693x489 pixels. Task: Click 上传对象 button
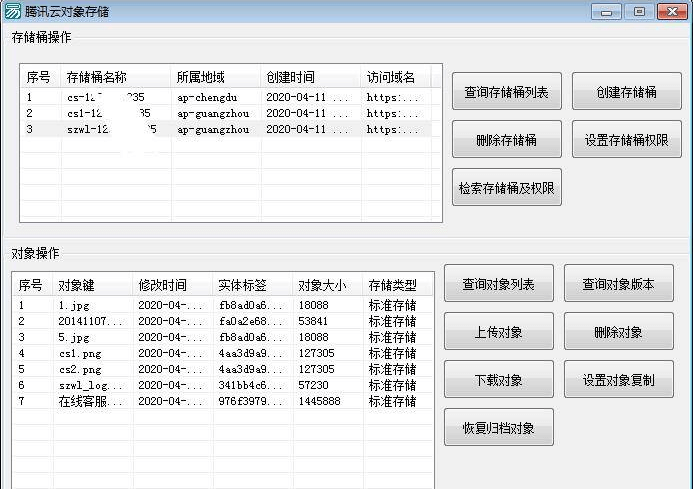[499, 331]
